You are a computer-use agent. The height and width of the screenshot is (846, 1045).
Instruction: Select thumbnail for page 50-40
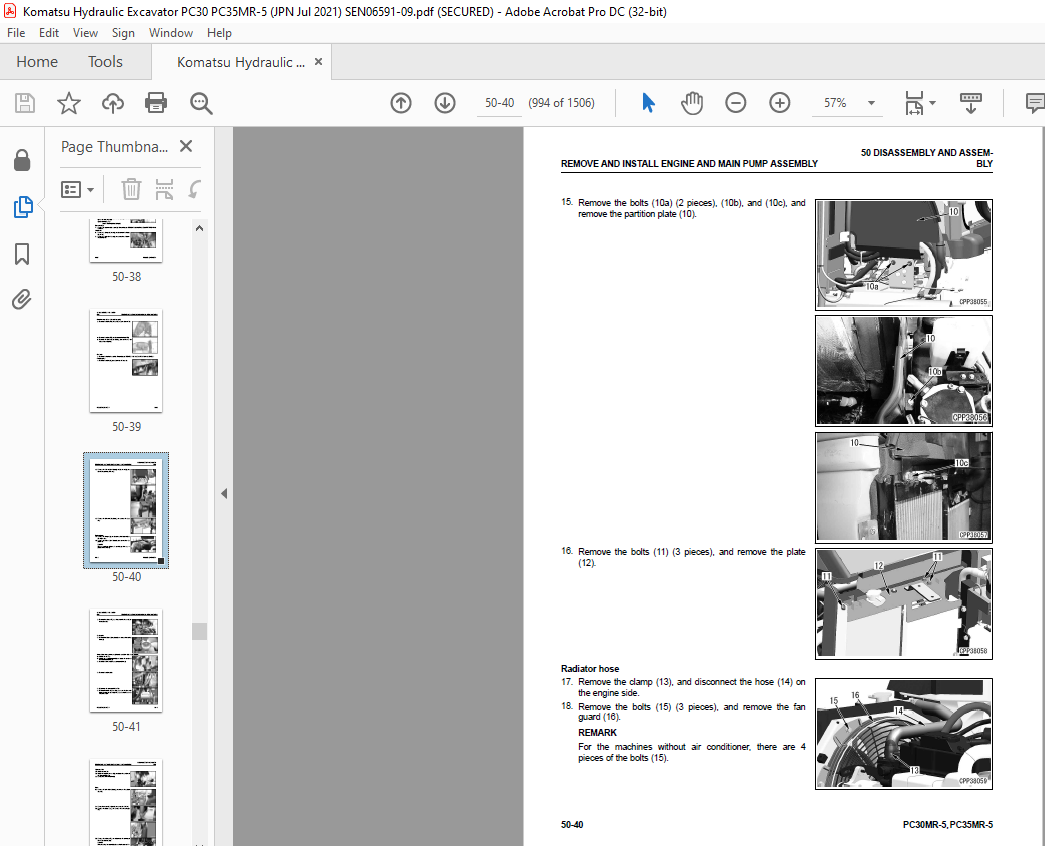pyautogui.click(x=126, y=511)
